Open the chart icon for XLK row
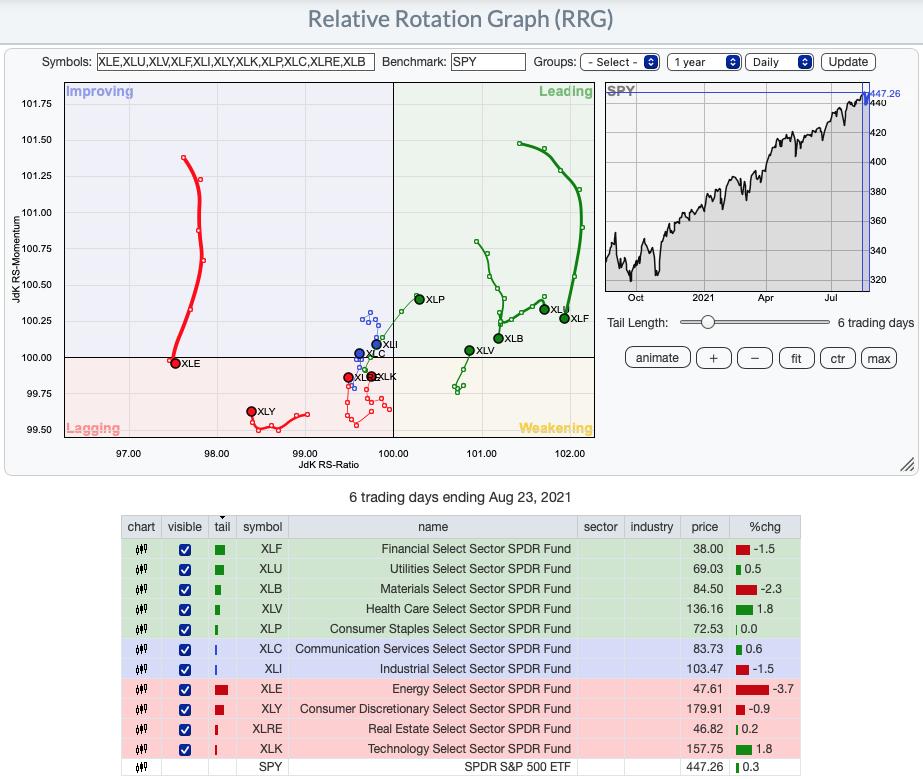The image size is (923, 779). click(141, 750)
